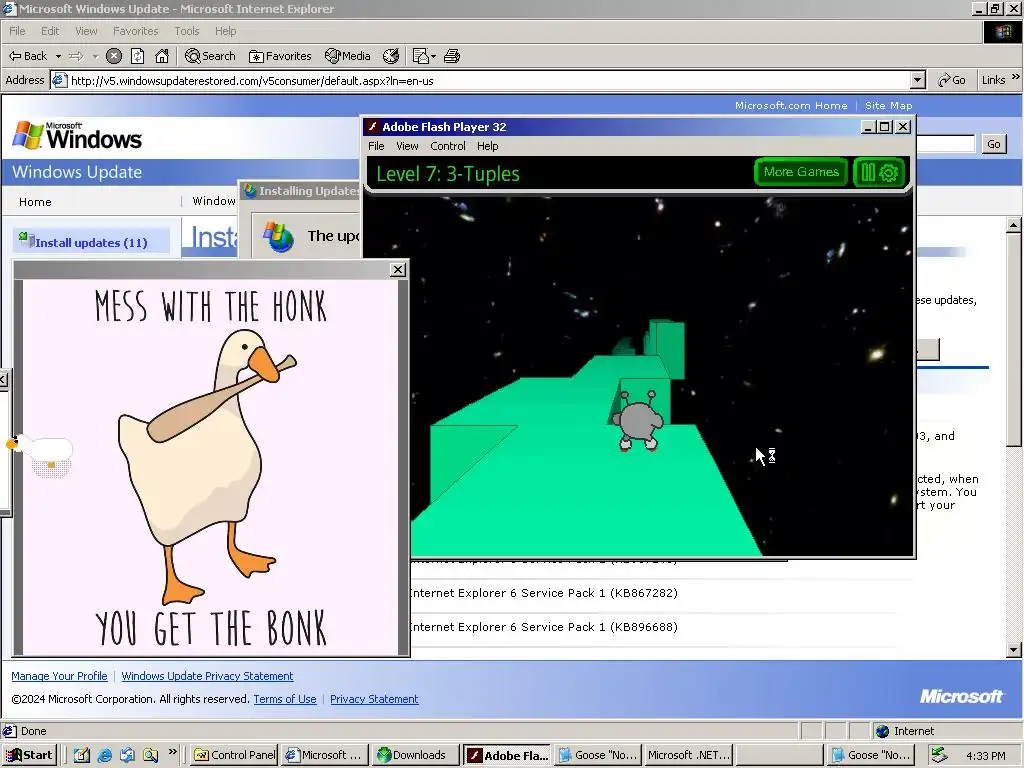1024x768 pixels.
Task: Open the History icon in IE toolbar
Action: (x=391, y=56)
